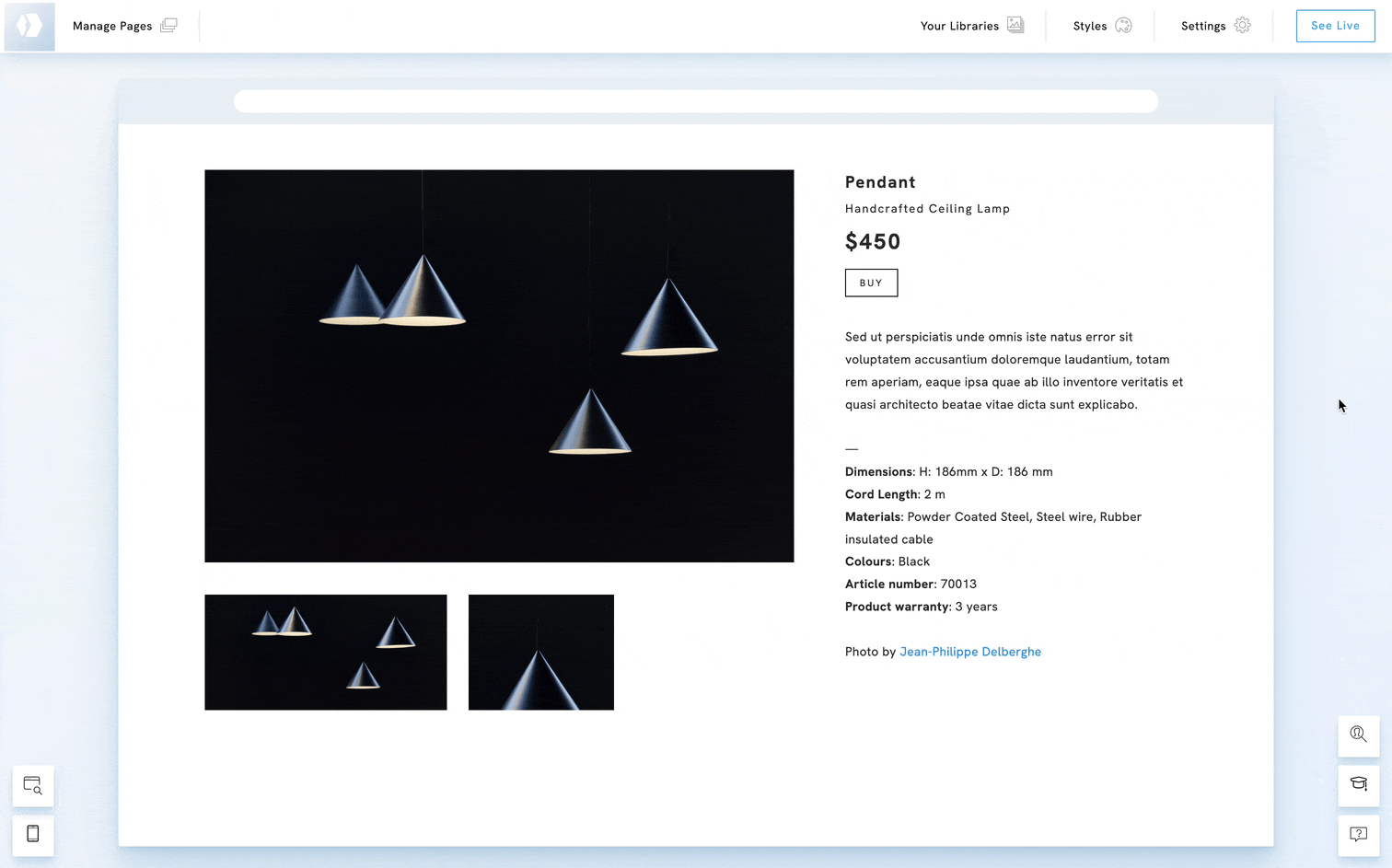Click the empty address bar above the page

(695, 101)
